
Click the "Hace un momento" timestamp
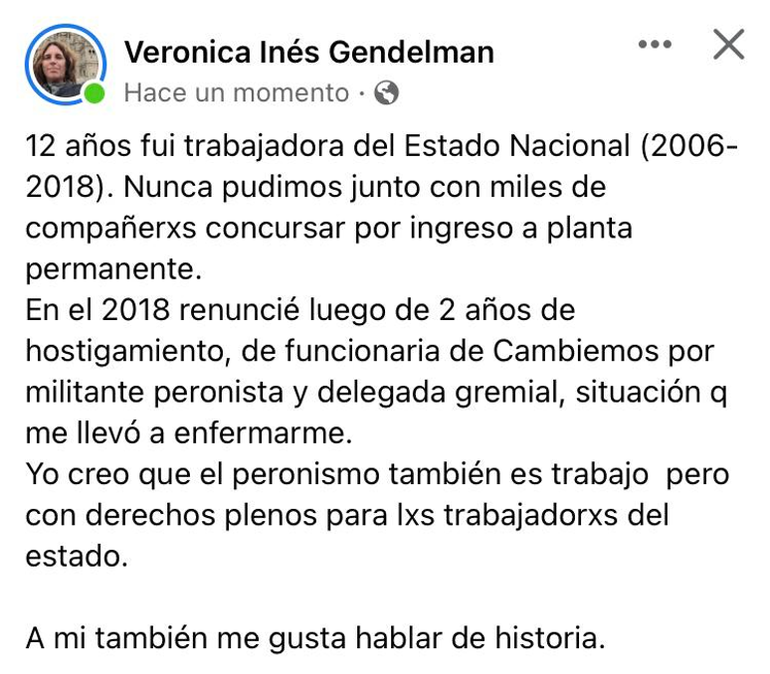[x=235, y=93]
